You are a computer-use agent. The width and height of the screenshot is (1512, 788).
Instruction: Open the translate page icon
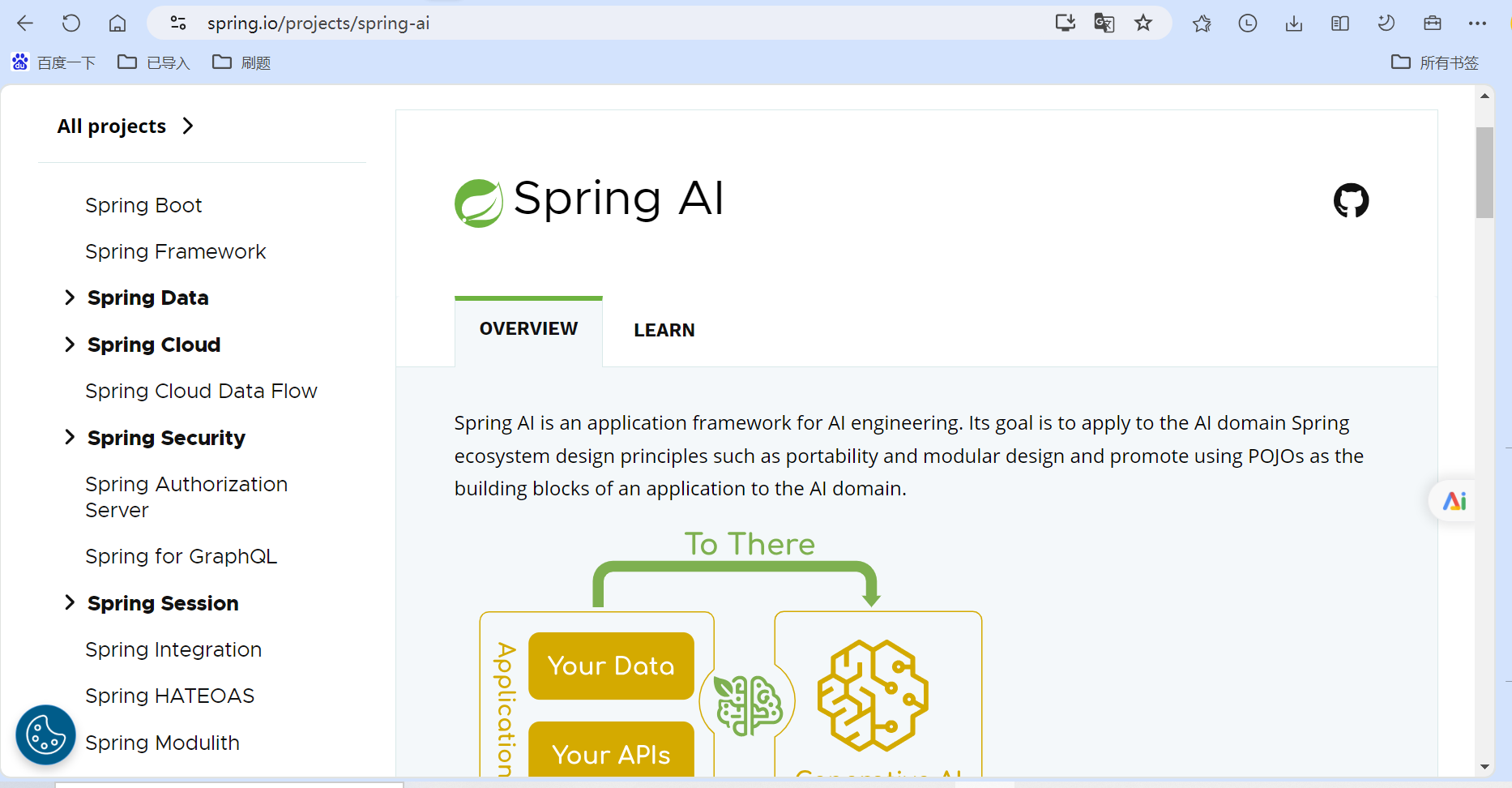(1104, 23)
